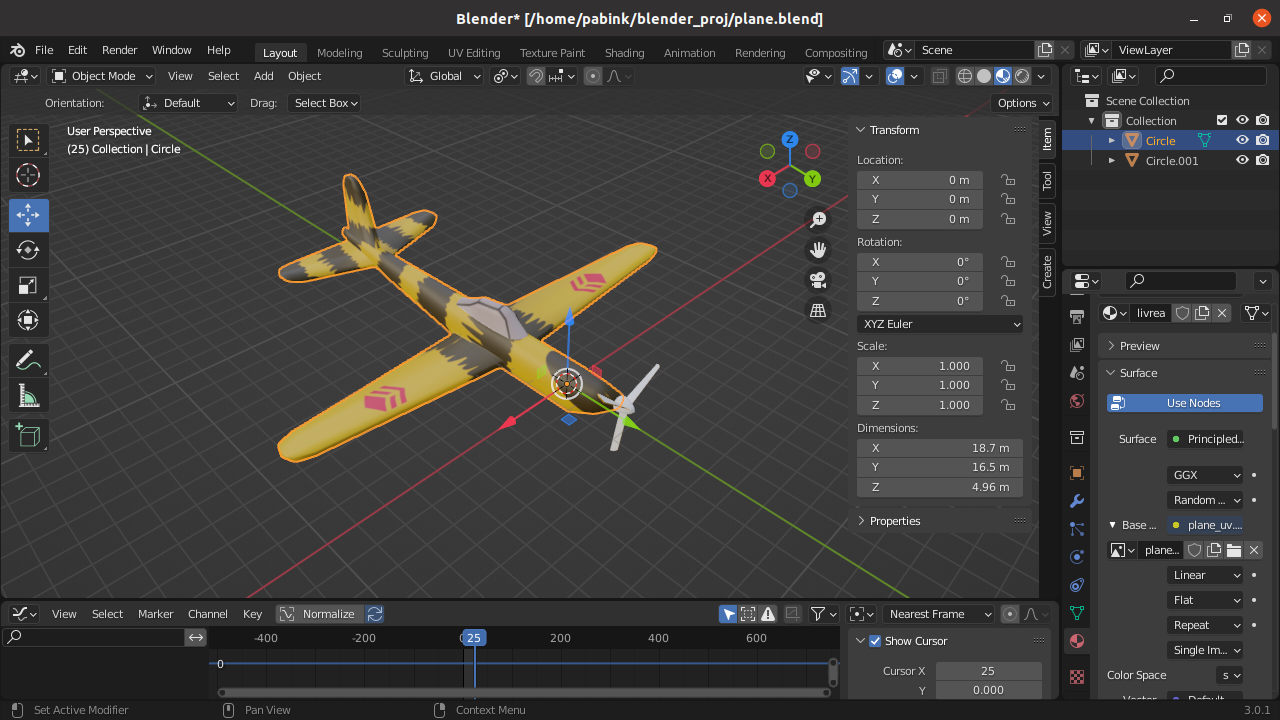Switch to wireframe viewport shading

(x=965, y=76)
